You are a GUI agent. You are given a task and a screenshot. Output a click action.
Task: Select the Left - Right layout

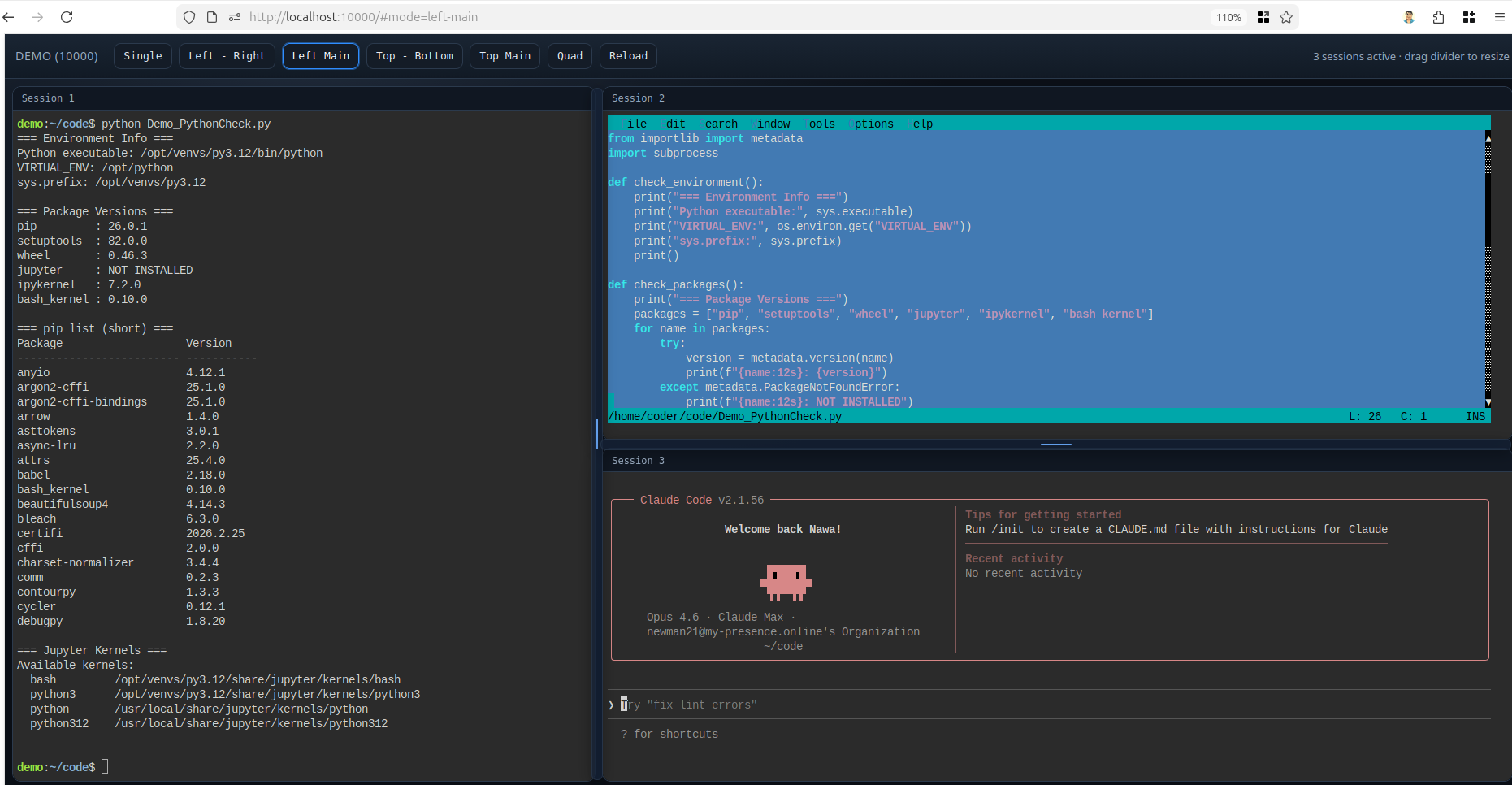[227, 56]
